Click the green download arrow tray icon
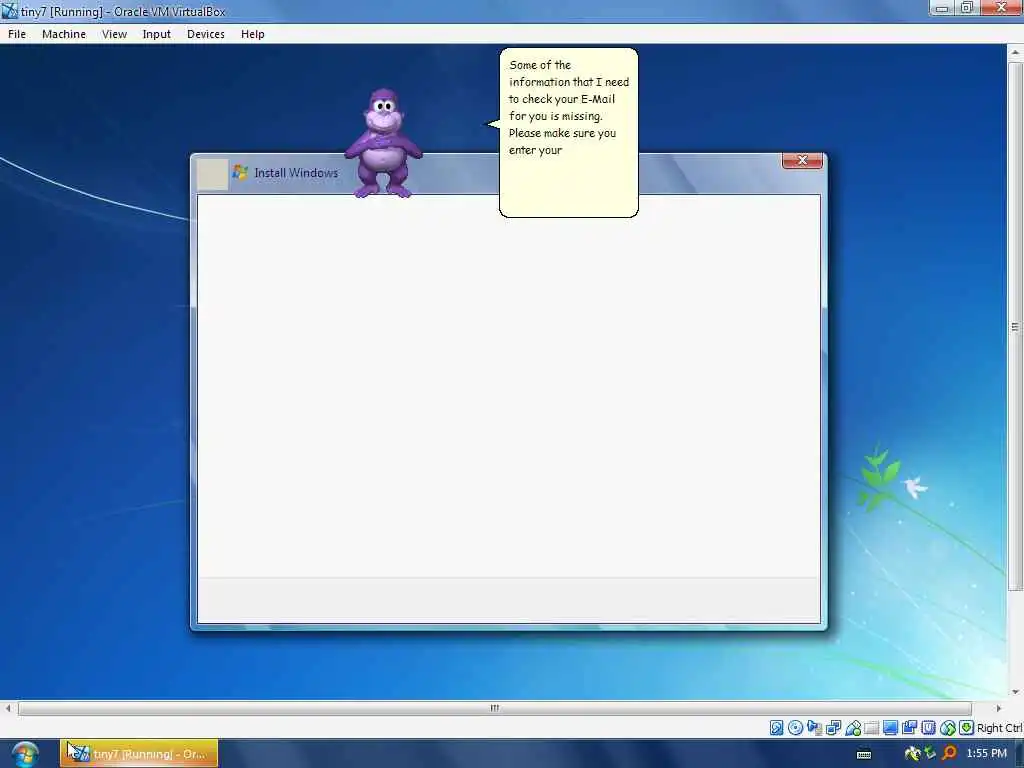This screenshot has height=768, width=1024. 930,753
